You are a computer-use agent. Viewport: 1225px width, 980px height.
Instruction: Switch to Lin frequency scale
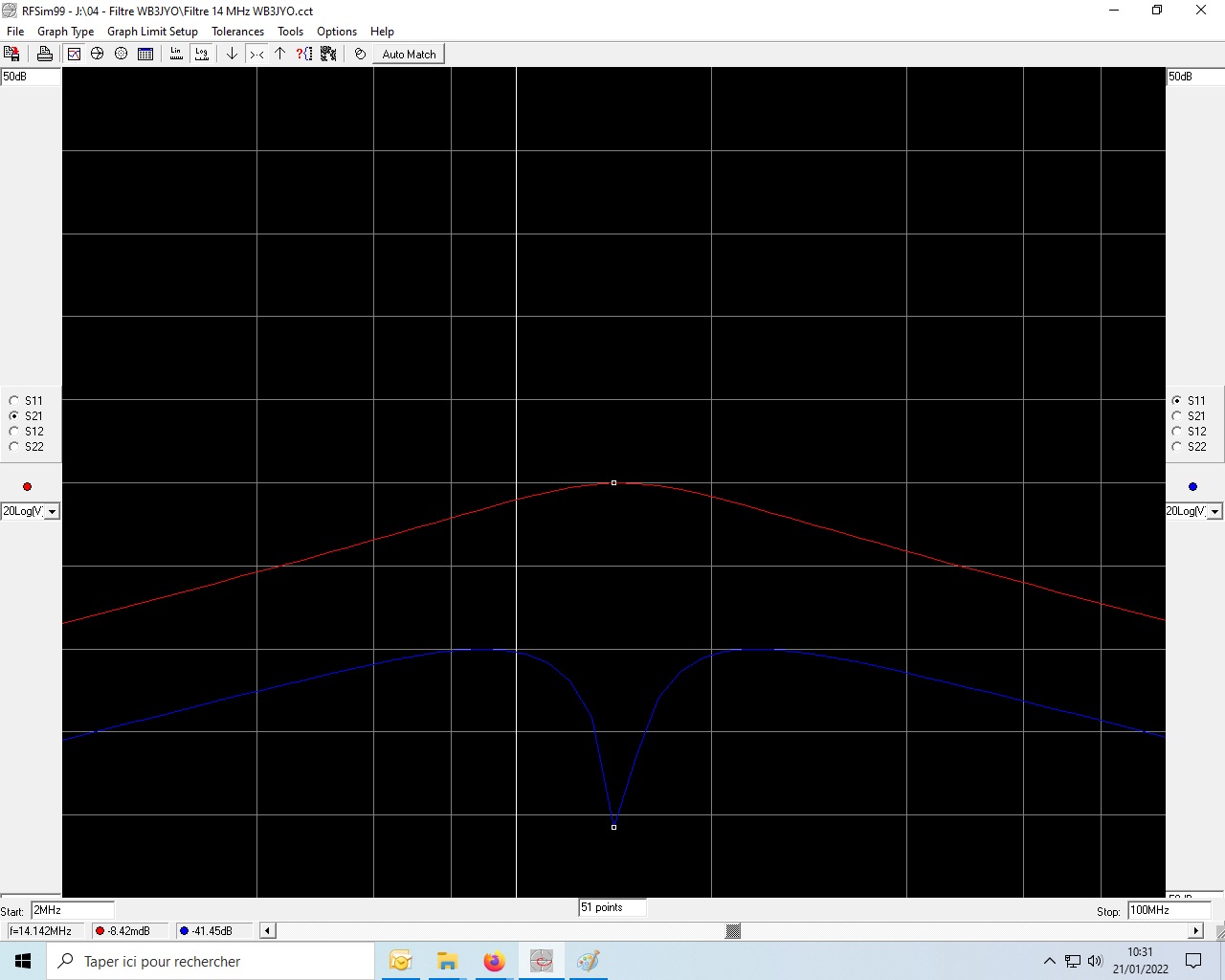(176, 54)
